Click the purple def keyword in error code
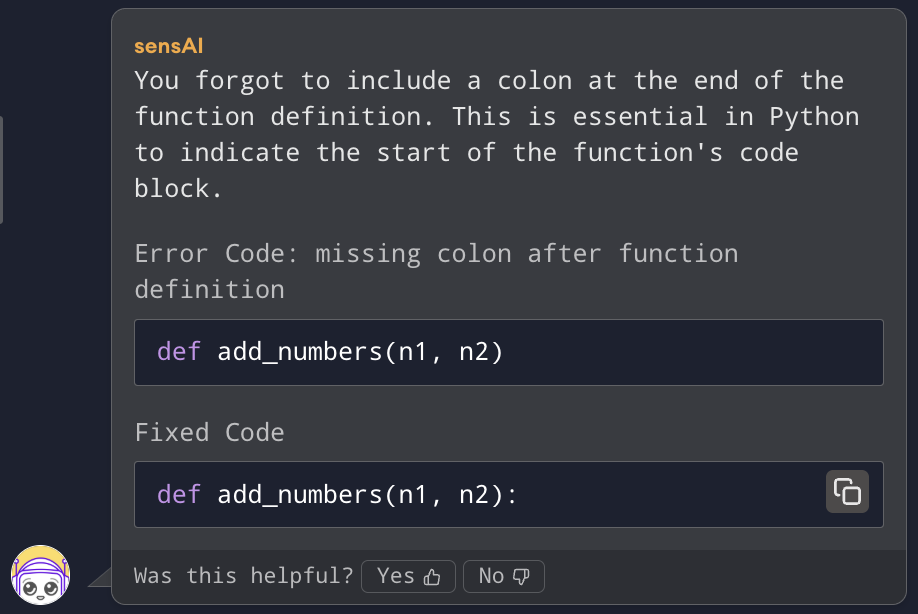918x614 pixels. pos(179,352)
